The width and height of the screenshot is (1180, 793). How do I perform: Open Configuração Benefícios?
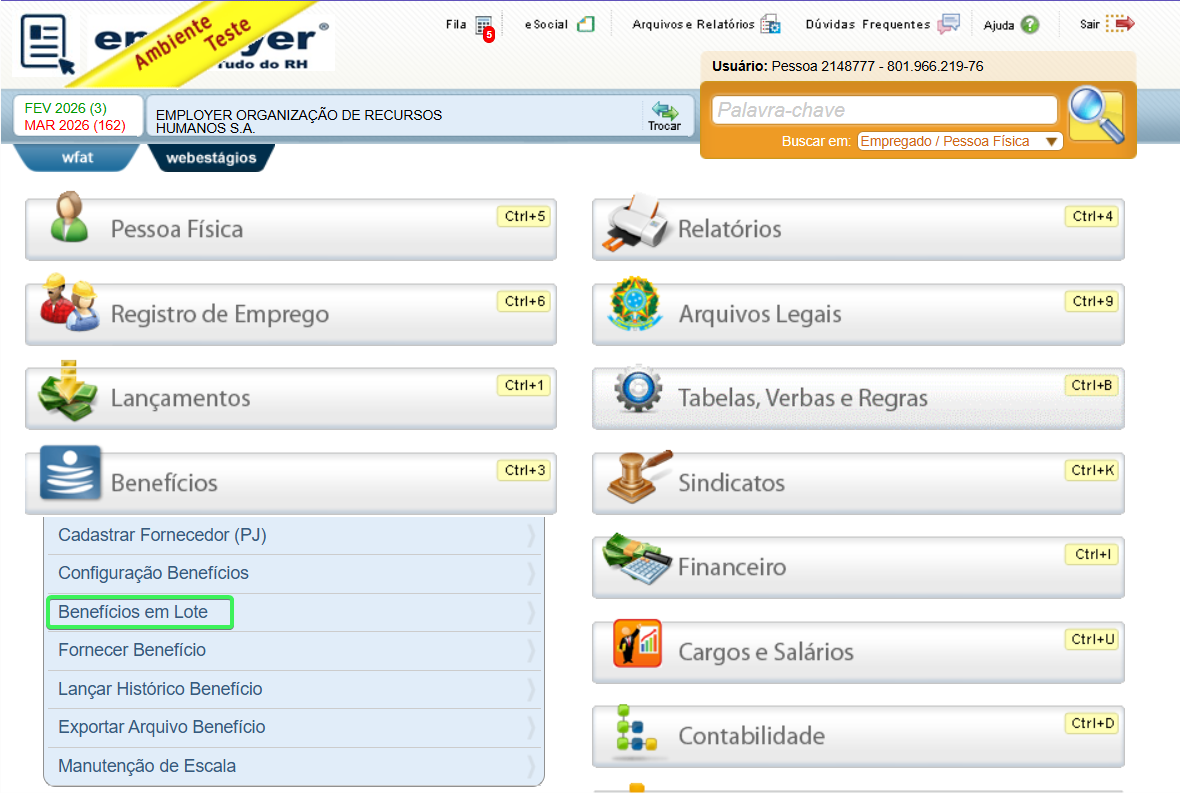pos(294,573)
